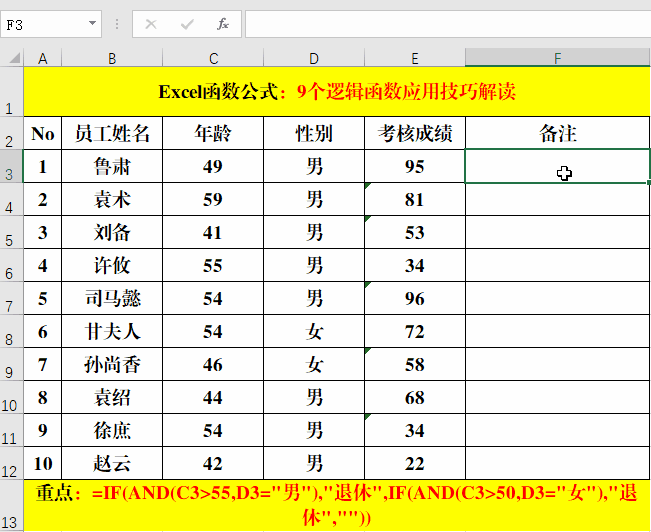
Task: Click score cell 72 for 甘夫人
Action: (x=415, y=331)
